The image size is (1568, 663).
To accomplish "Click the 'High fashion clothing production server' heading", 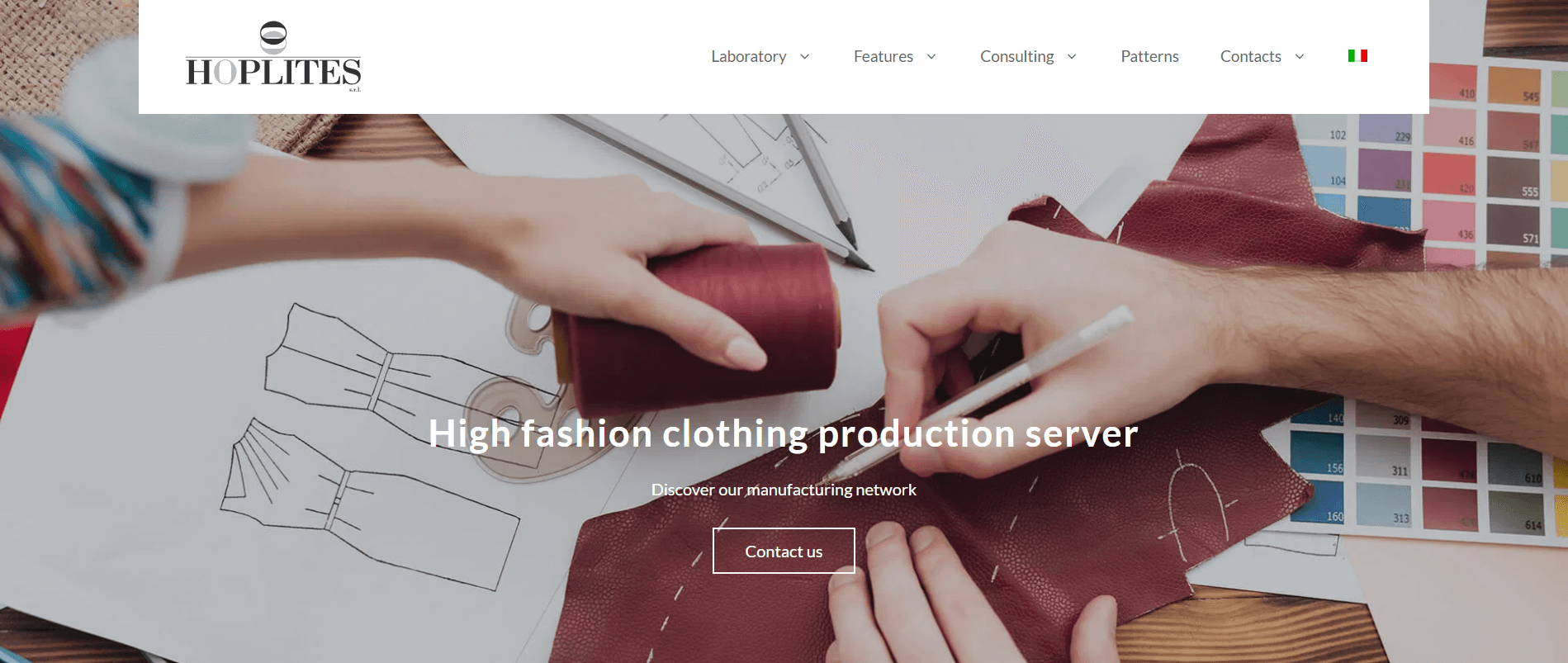I will click(x=783, y=433).
